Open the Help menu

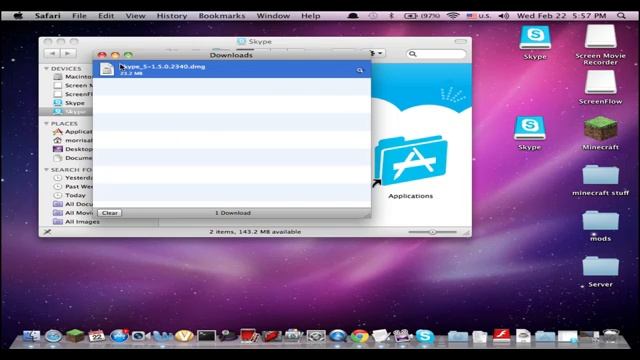[x=311, y=16]
